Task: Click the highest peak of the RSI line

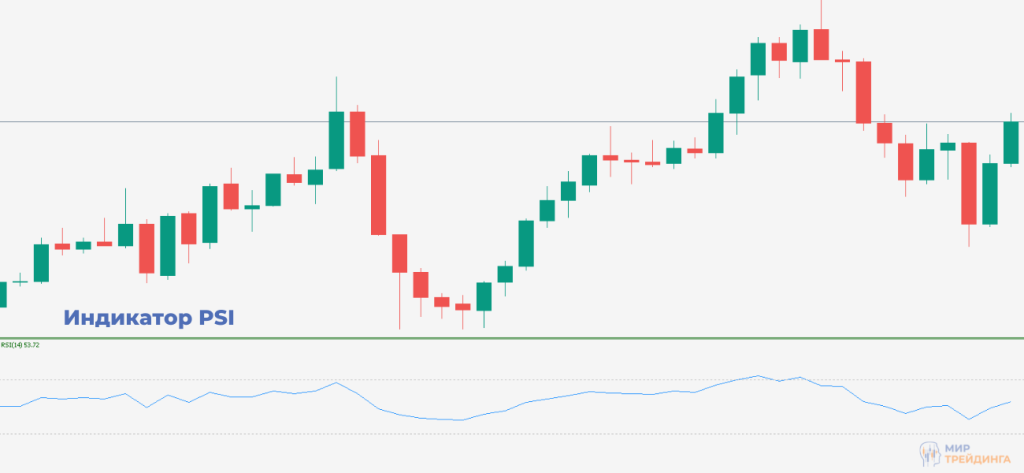Action: [757, 376]
